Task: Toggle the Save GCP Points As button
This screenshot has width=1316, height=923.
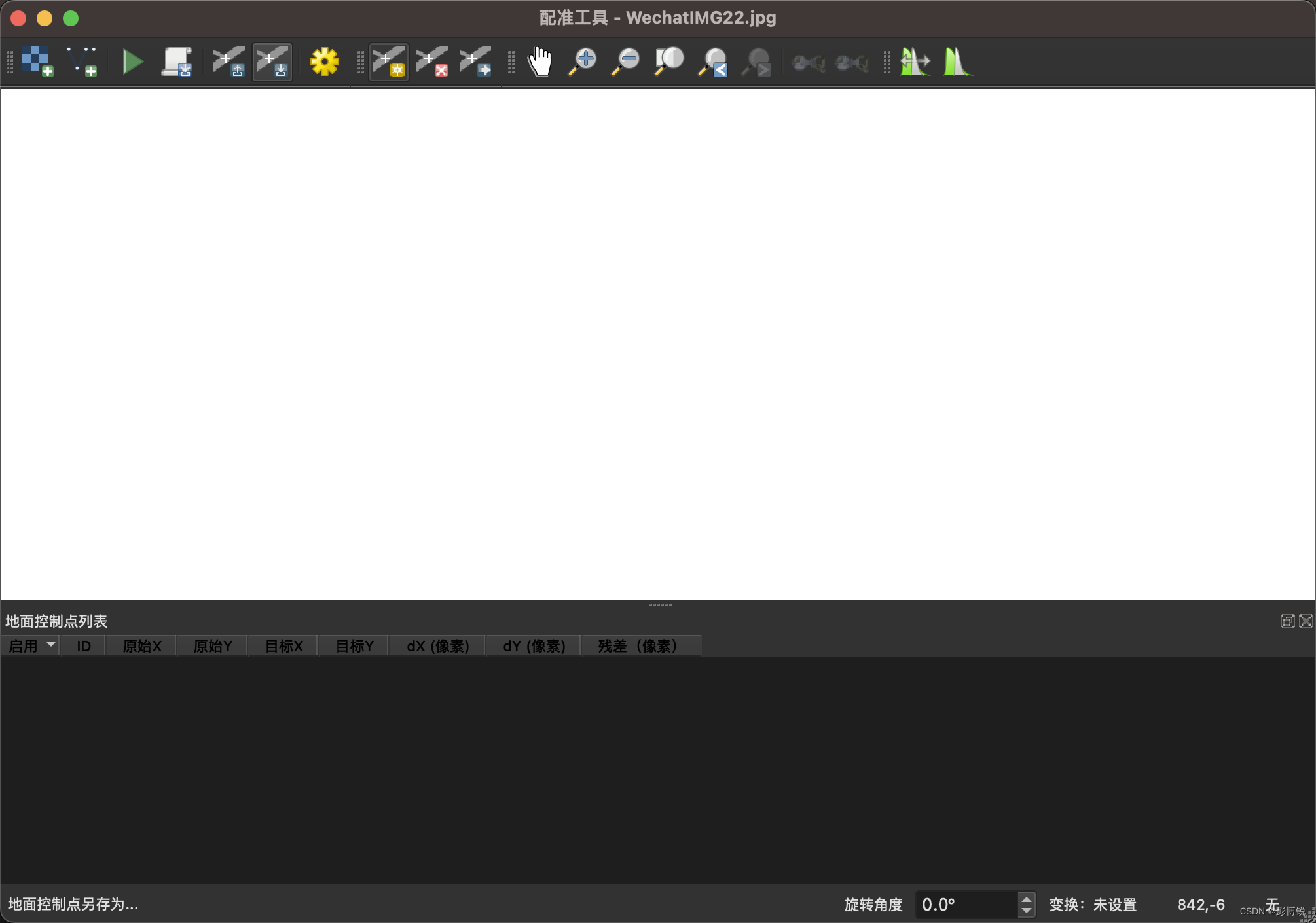Action: pyautogui.click(x=272, y=62)
